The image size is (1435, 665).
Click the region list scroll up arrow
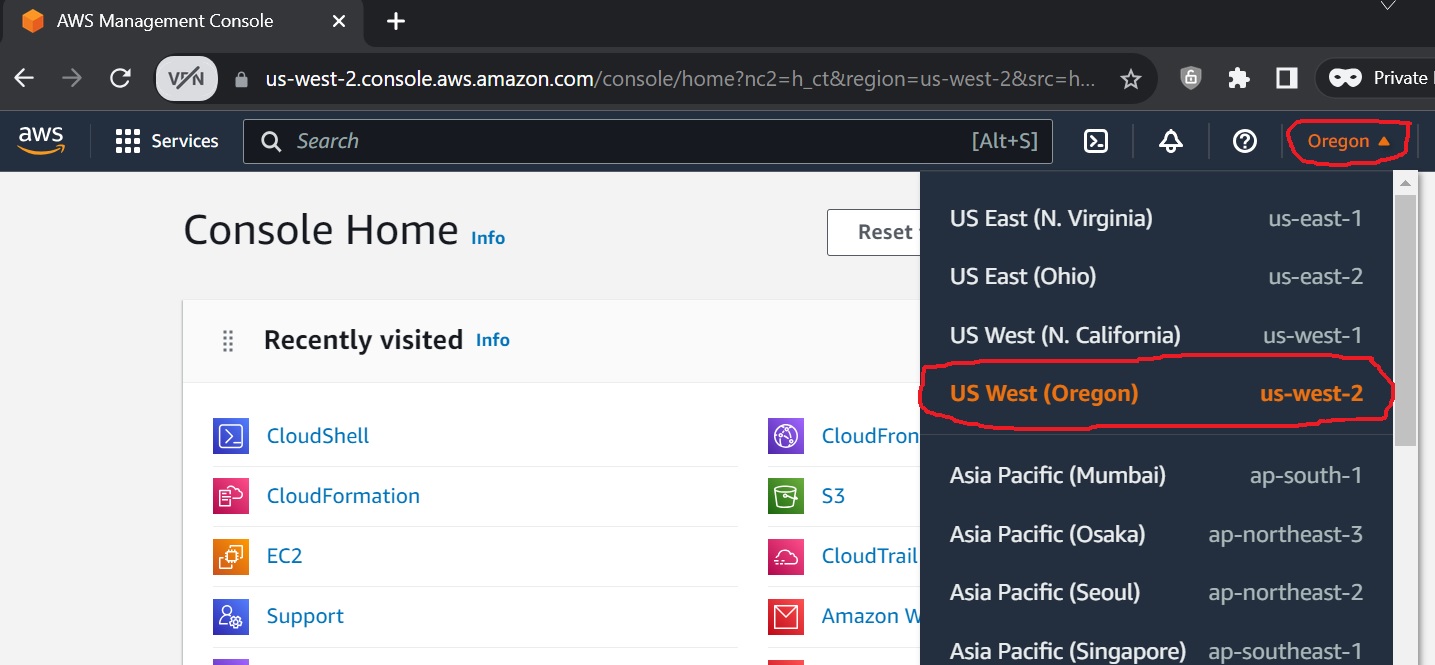coord(1405,183)
